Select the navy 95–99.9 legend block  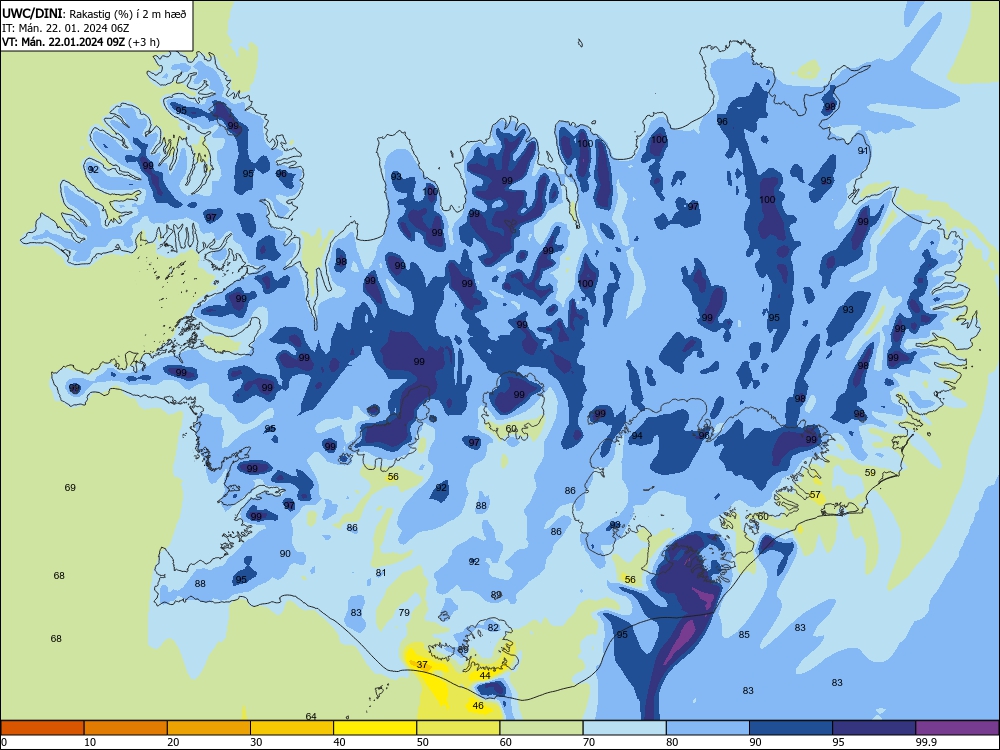coord(874,728)
